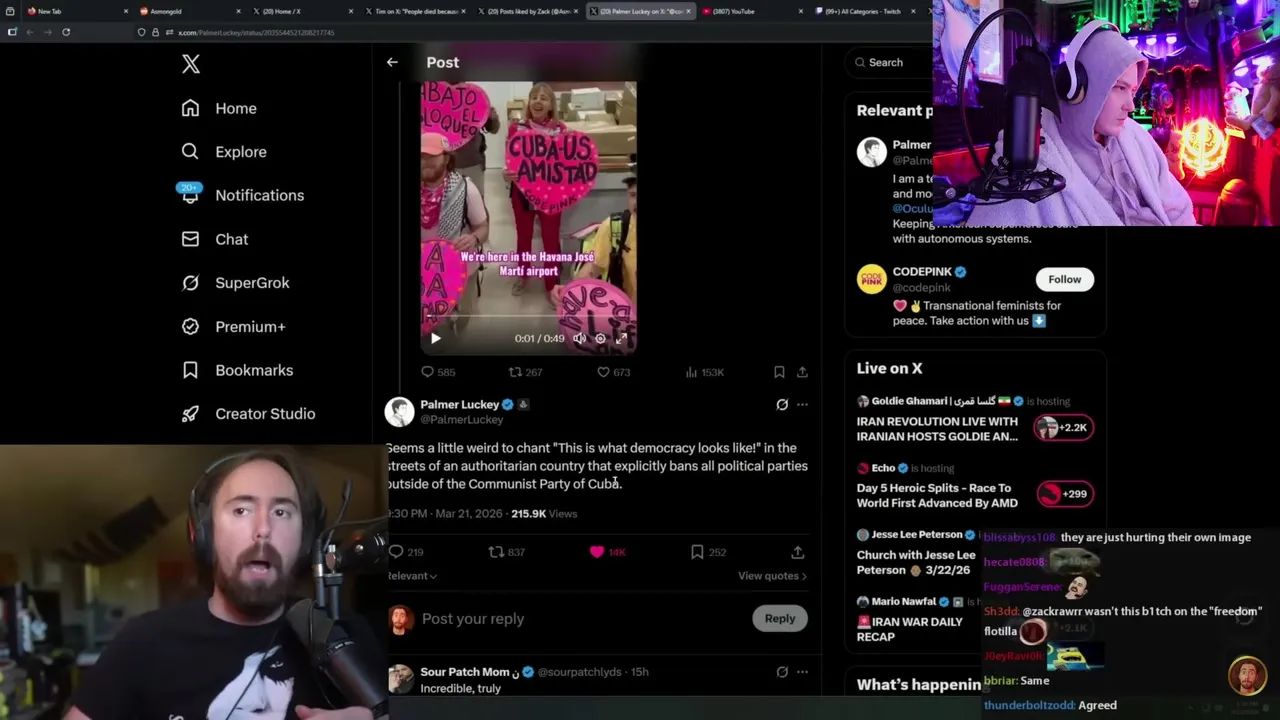
Task: Click the Reply button
Action: click(x=780, y=619)
